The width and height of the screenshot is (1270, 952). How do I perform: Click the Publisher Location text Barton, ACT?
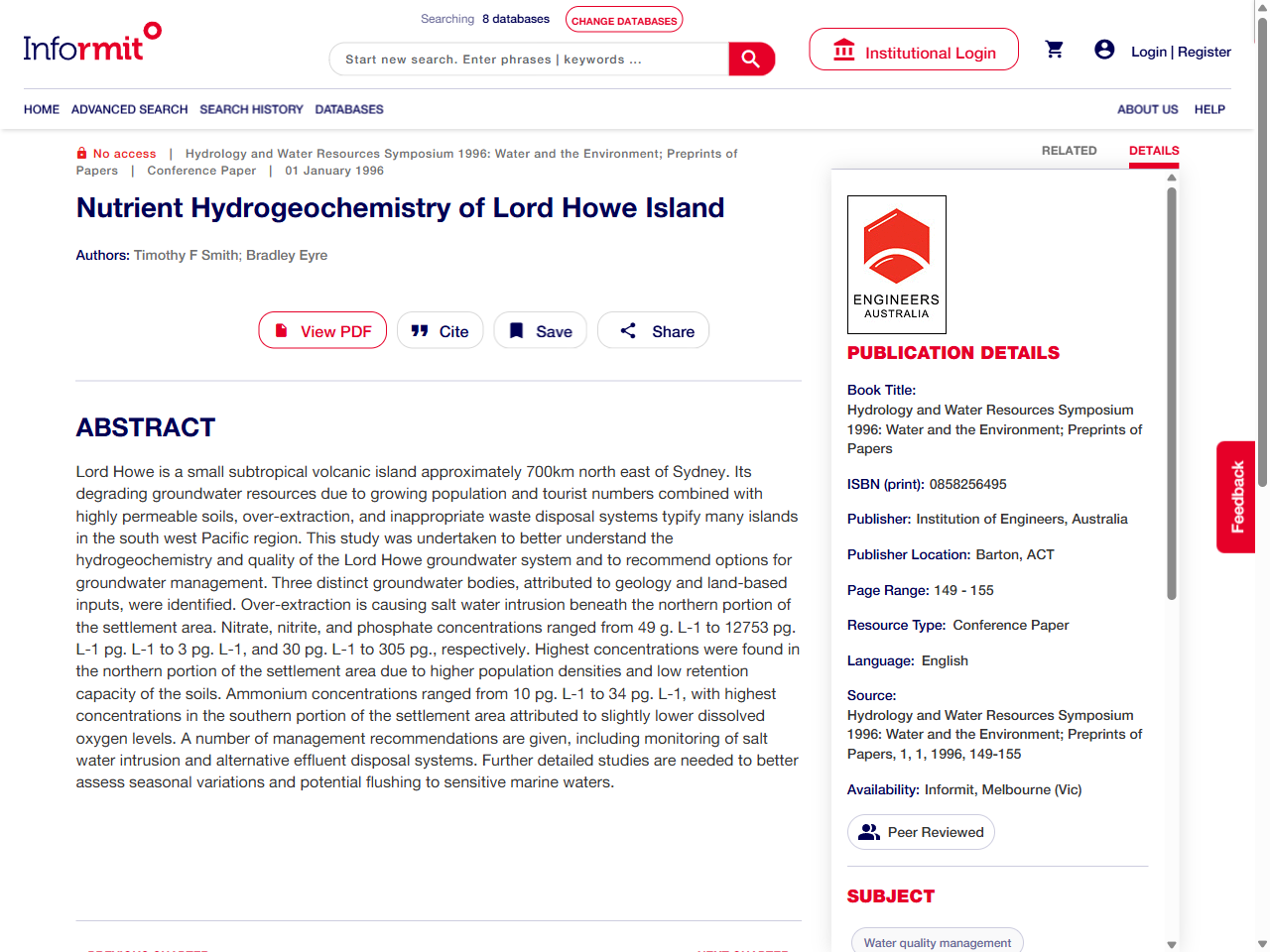1015,554
